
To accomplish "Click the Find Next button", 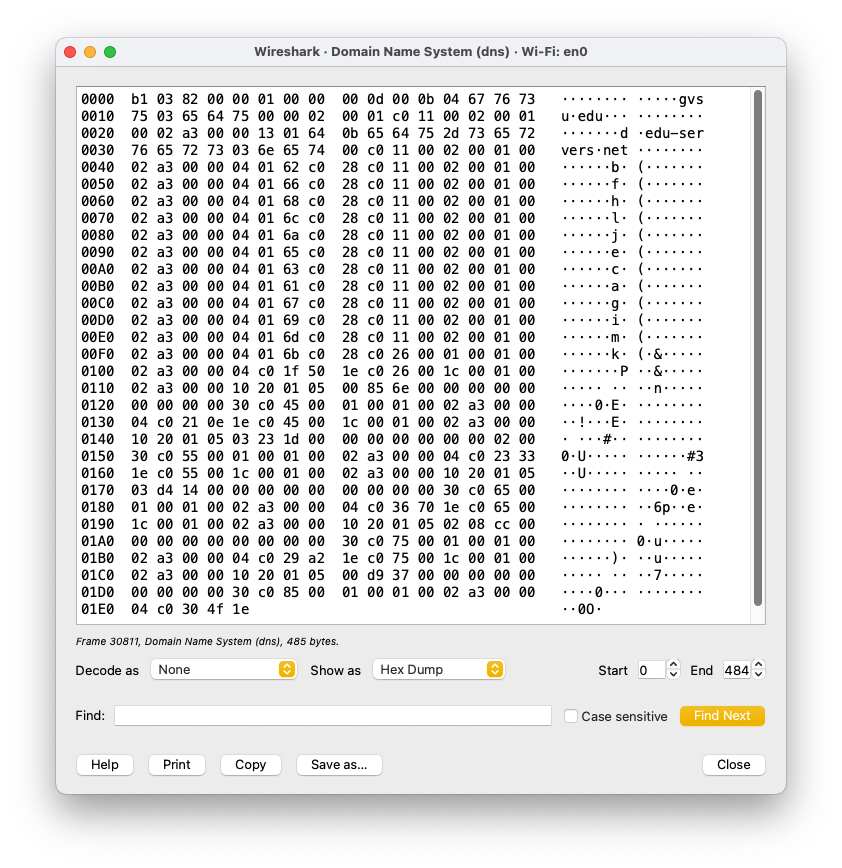I will (722, 716).
